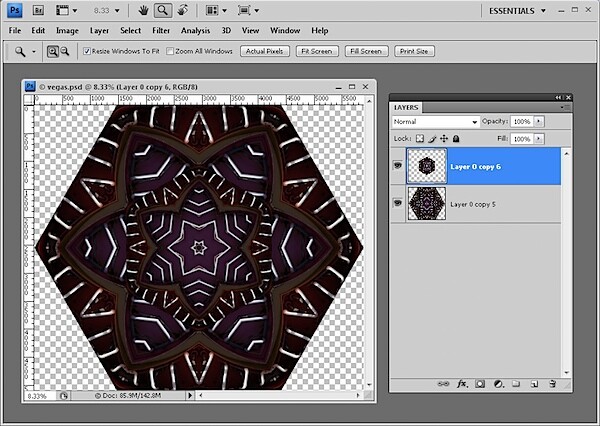
Task: Click the Print Size button
Action: (414, 51)
